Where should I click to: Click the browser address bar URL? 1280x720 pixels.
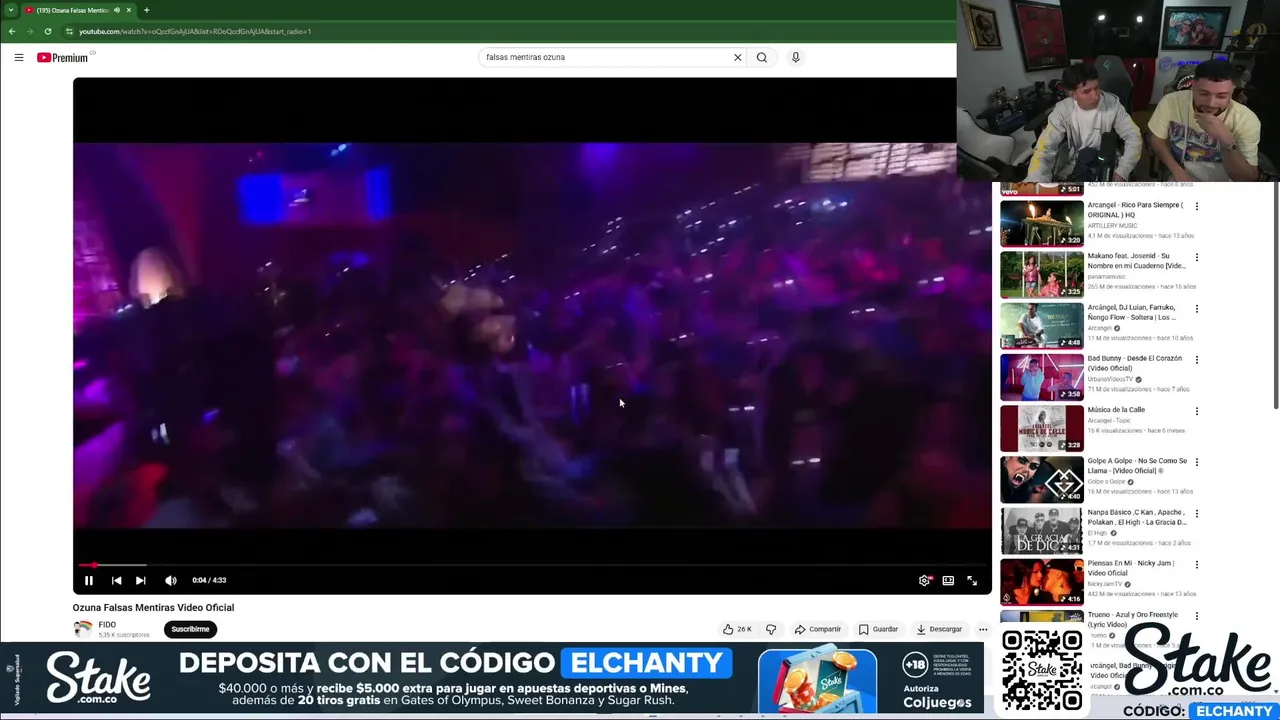(x=195, y=31)
